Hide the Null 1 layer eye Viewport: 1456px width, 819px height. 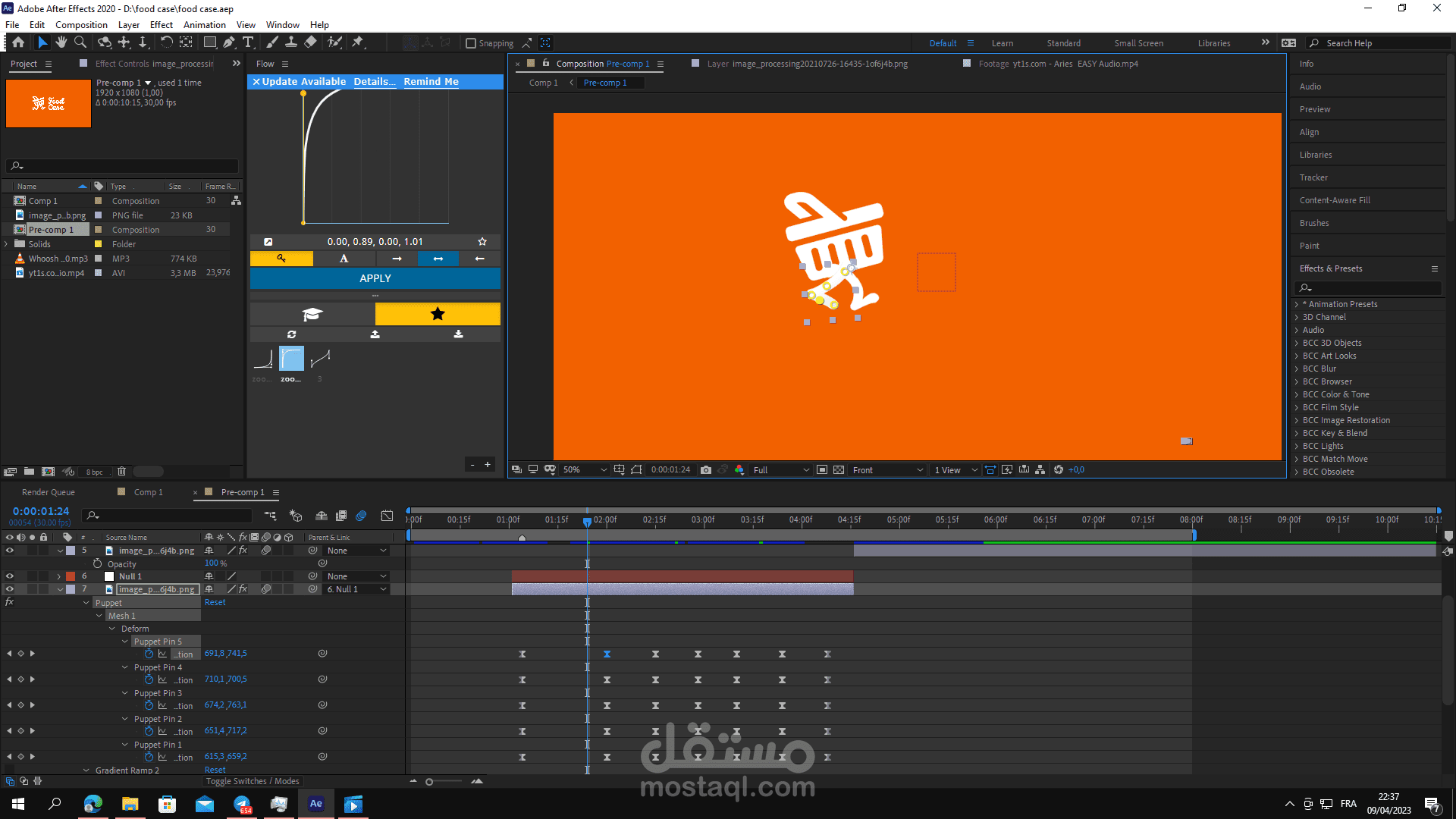click(x=10, y=576)
